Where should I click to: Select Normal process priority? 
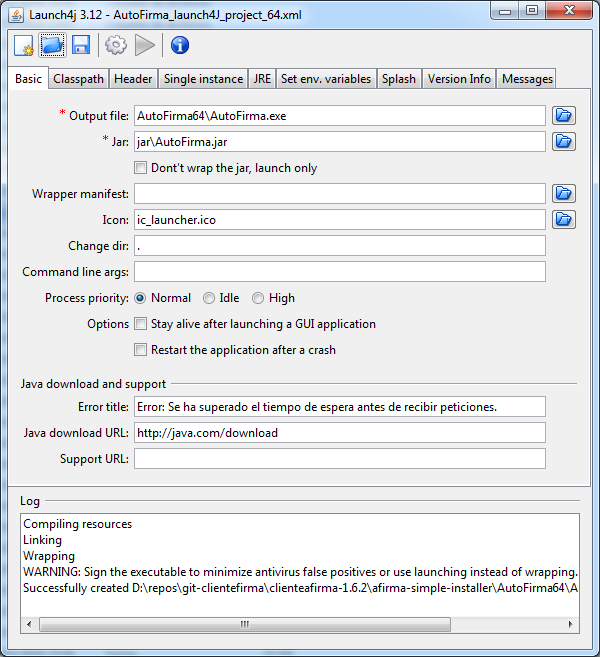[x=140, y=298]
